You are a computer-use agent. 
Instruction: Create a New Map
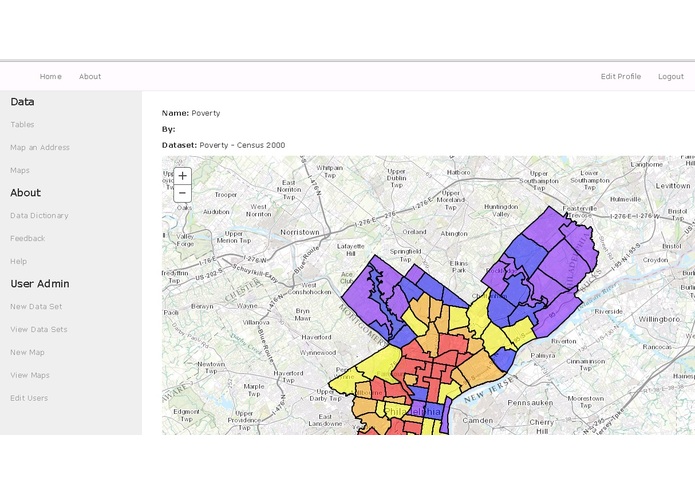pyautogui.click(x=27, y=353)
